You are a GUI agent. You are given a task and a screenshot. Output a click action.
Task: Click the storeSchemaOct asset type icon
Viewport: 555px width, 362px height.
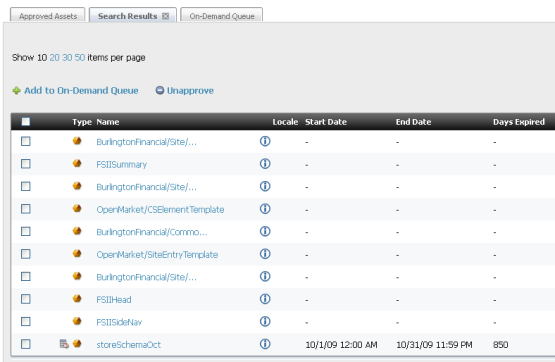click(x=77, y=344)
